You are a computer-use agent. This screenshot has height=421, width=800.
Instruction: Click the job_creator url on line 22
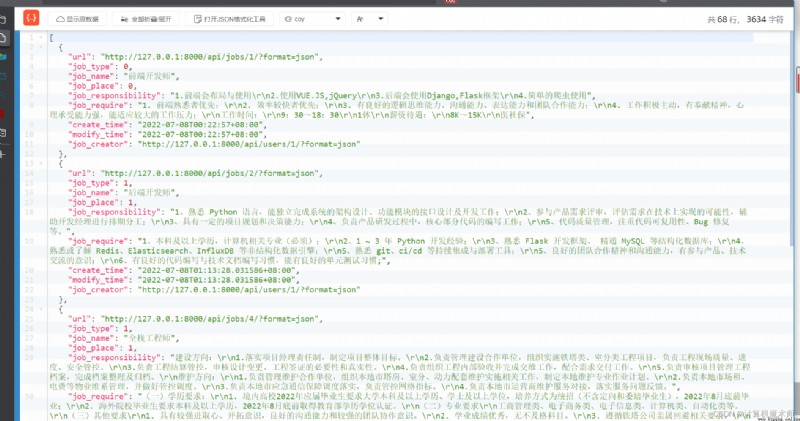click(x=249, y=289)
